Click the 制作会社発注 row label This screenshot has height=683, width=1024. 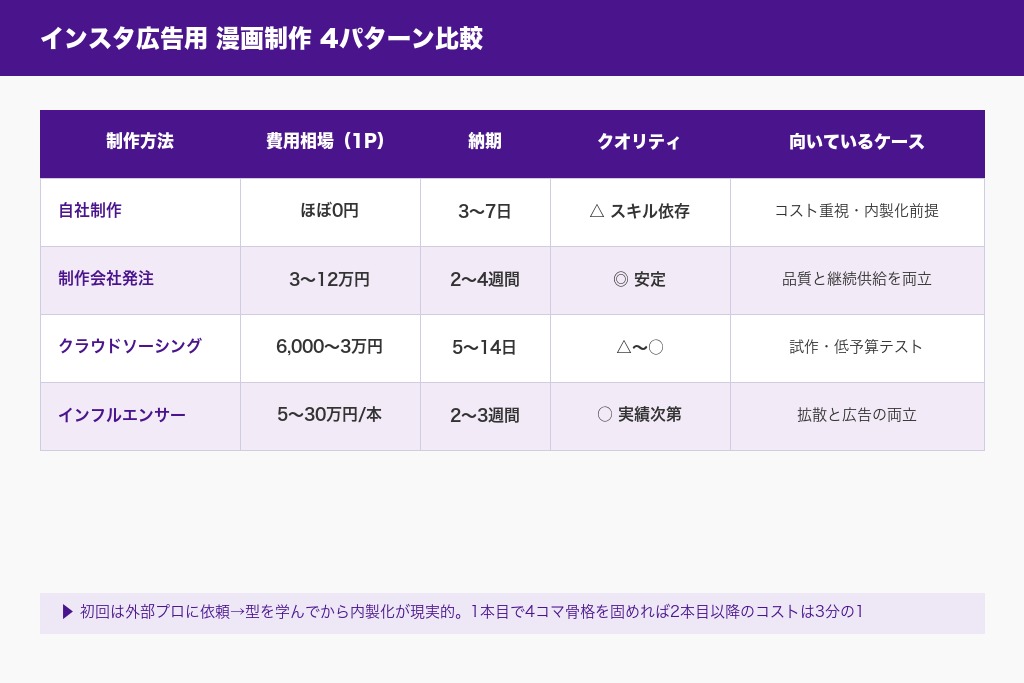click(x=106, y=279)
